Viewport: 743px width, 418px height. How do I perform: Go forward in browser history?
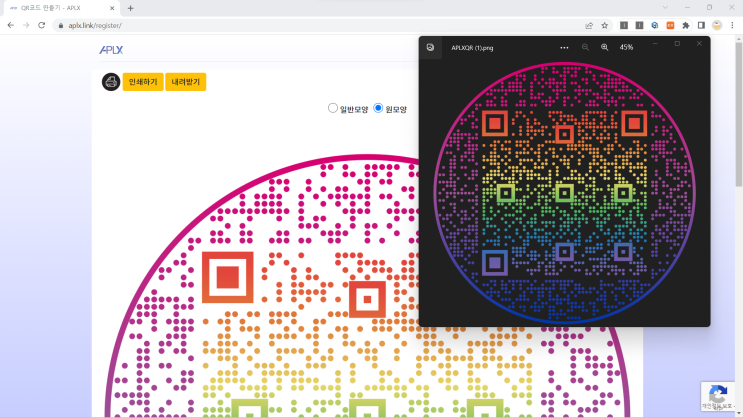tap(26, 26)
